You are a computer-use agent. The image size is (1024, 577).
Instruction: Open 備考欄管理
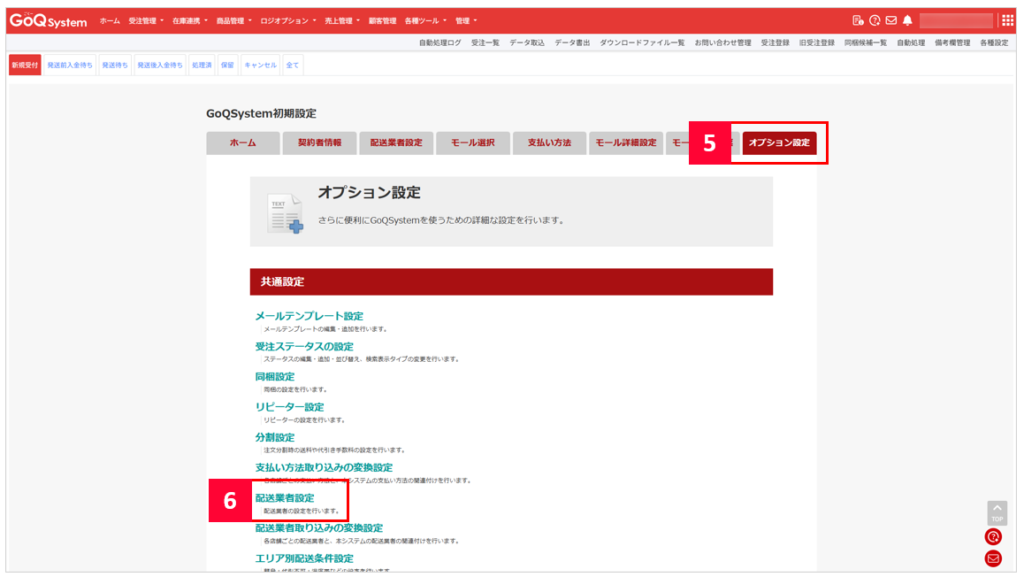point(952,42)
